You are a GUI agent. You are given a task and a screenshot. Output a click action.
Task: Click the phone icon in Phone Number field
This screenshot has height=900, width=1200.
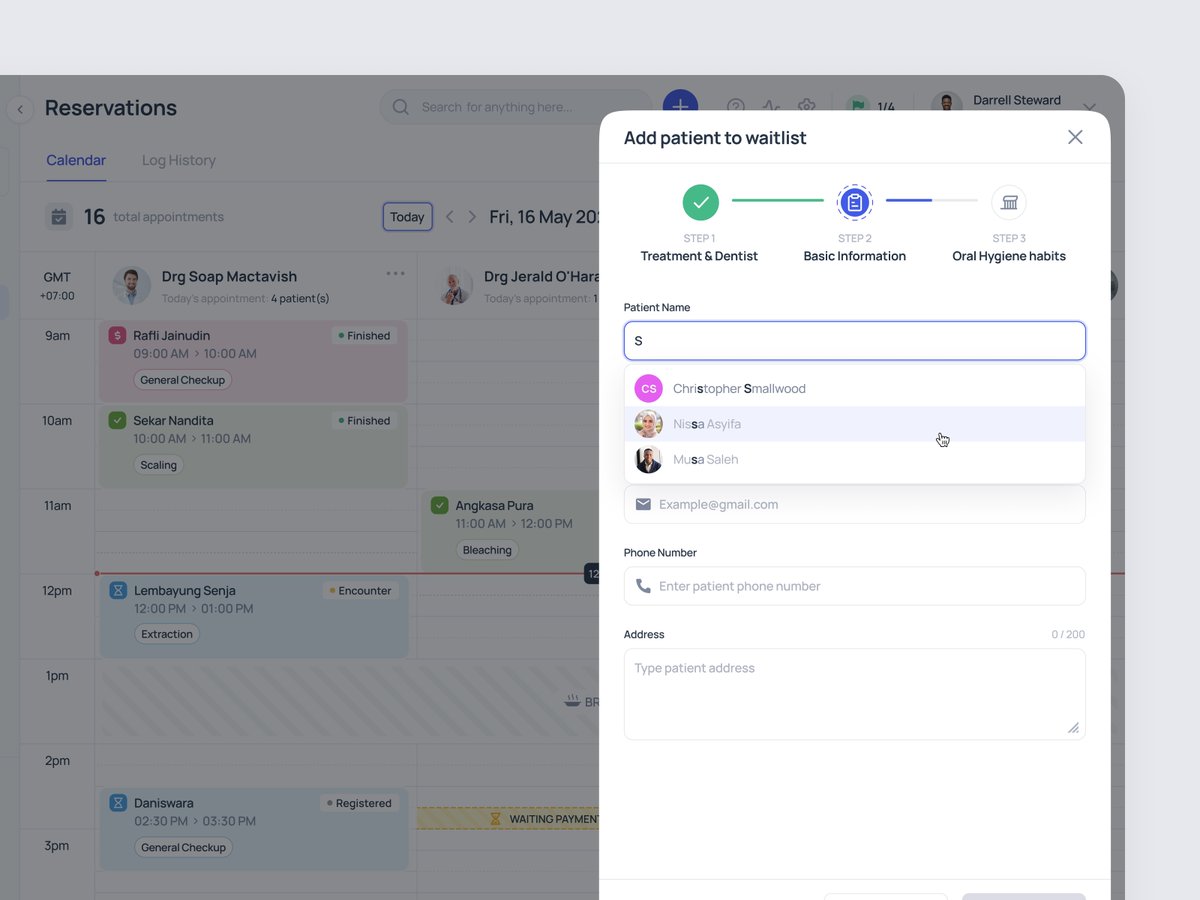[643, 586]
